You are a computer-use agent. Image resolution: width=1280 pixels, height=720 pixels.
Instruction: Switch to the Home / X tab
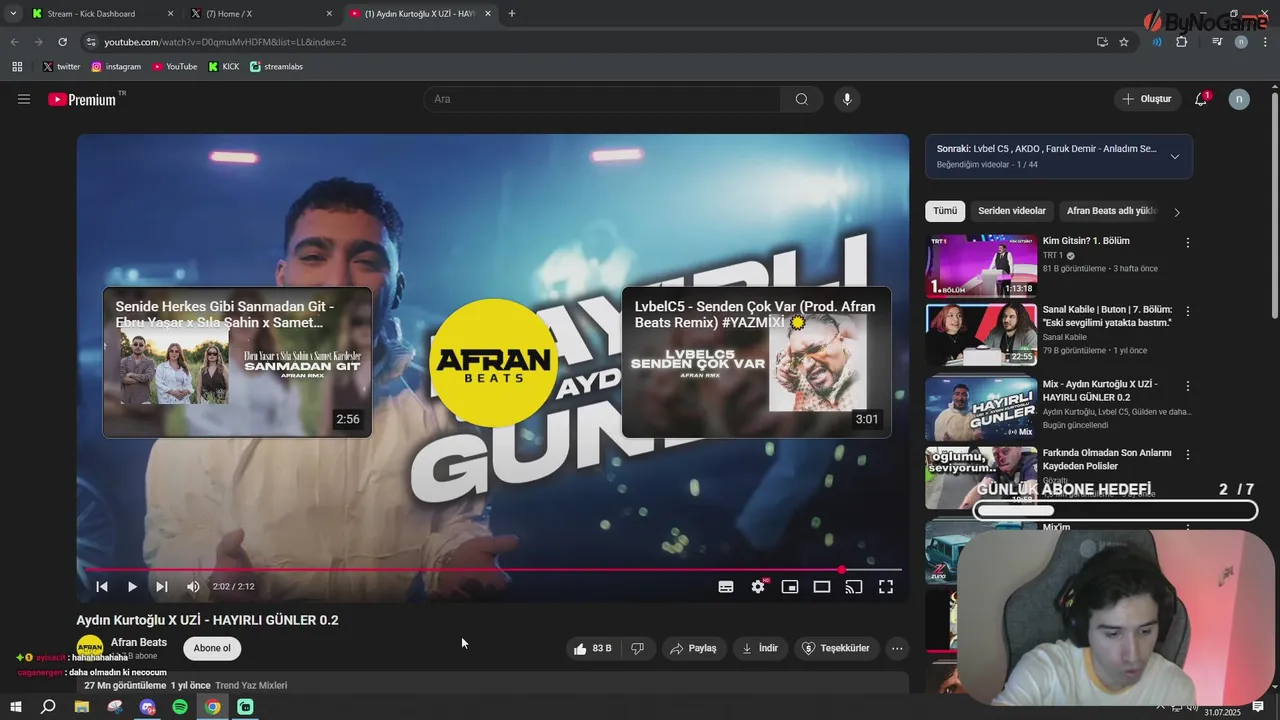click(262, 14)
